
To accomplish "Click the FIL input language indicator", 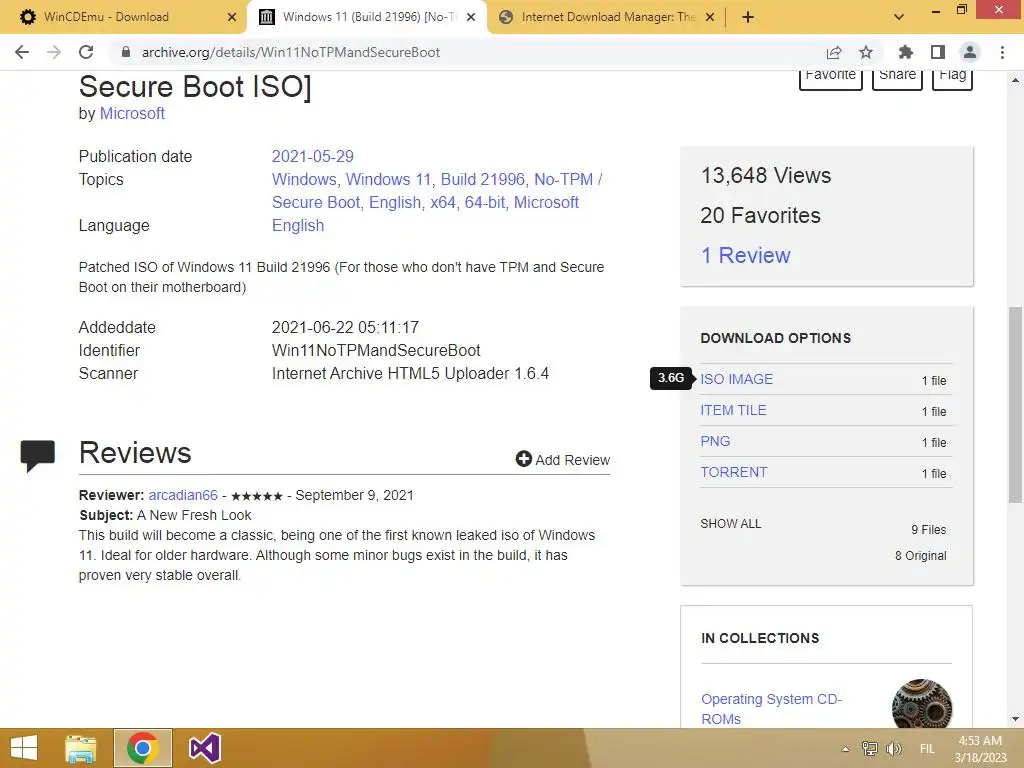I will 927,749.
